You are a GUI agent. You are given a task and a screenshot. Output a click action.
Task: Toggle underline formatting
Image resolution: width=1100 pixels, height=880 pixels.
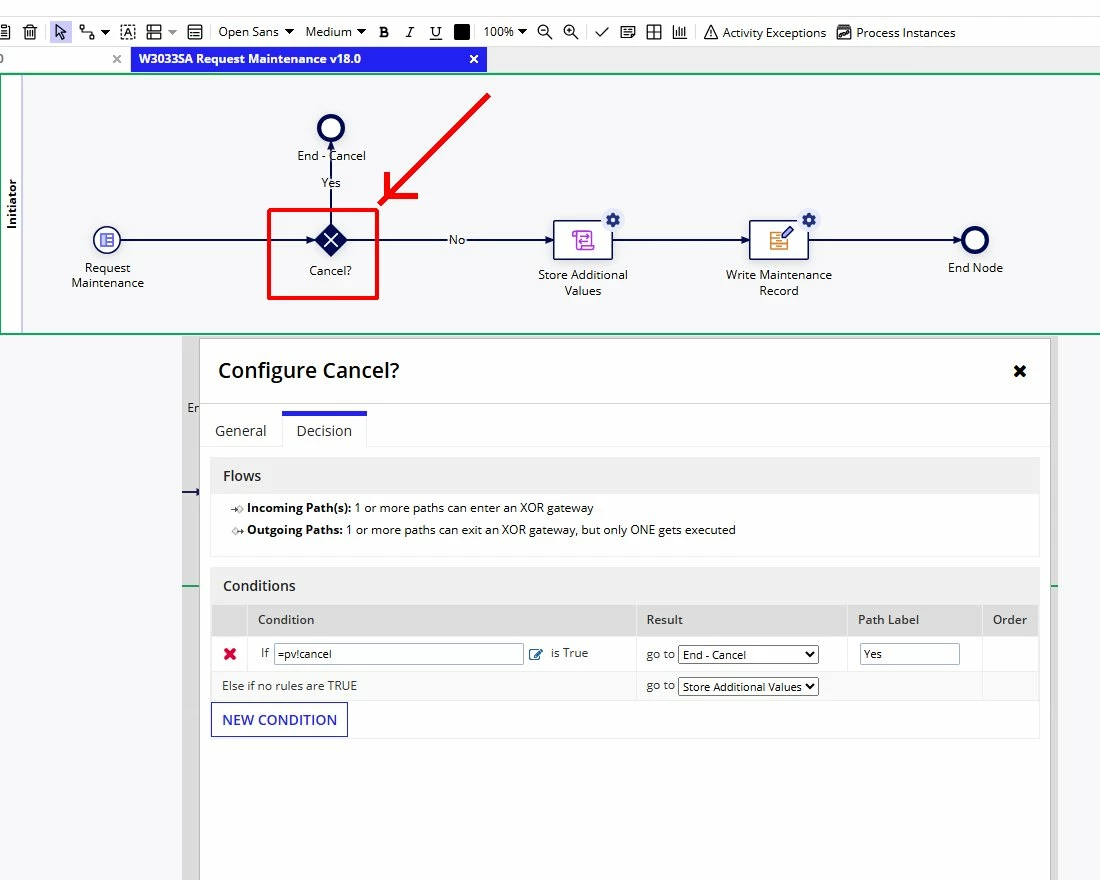coord(436,32)
